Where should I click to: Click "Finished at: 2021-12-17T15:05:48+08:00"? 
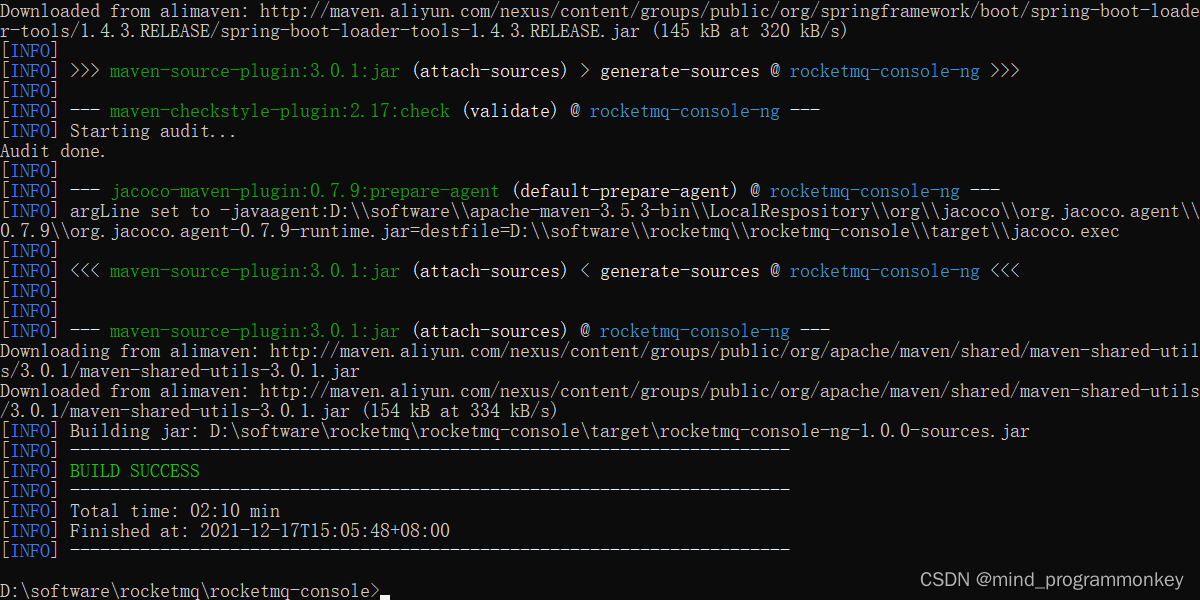[x=260, y=531]
